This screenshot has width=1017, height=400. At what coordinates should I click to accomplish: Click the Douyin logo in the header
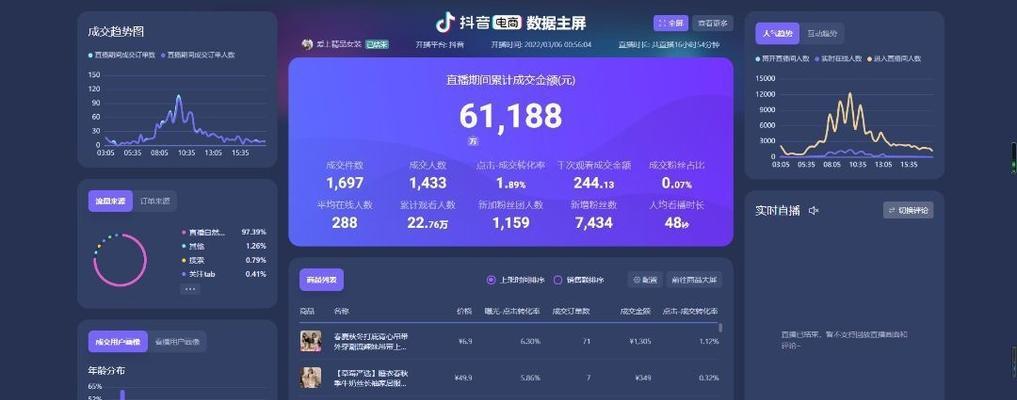[445, 23]
